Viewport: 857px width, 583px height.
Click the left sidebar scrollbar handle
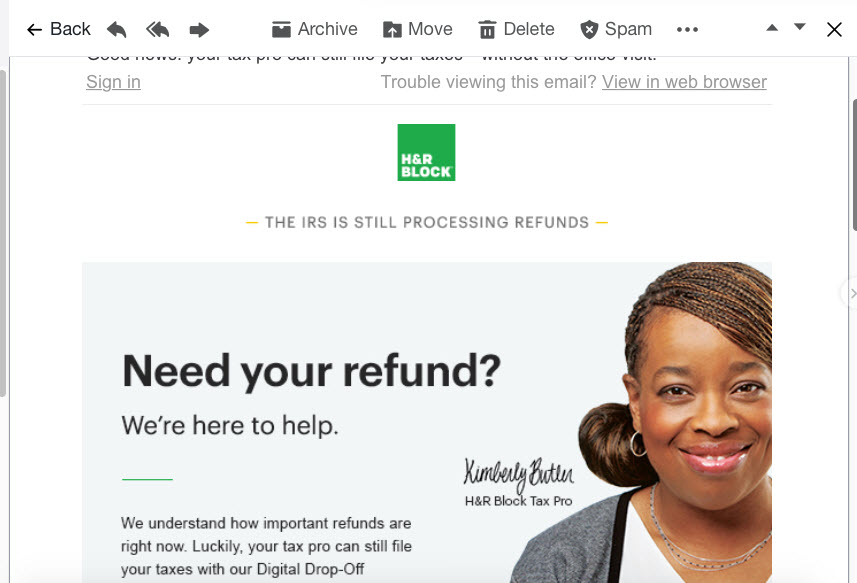[3, 233]
